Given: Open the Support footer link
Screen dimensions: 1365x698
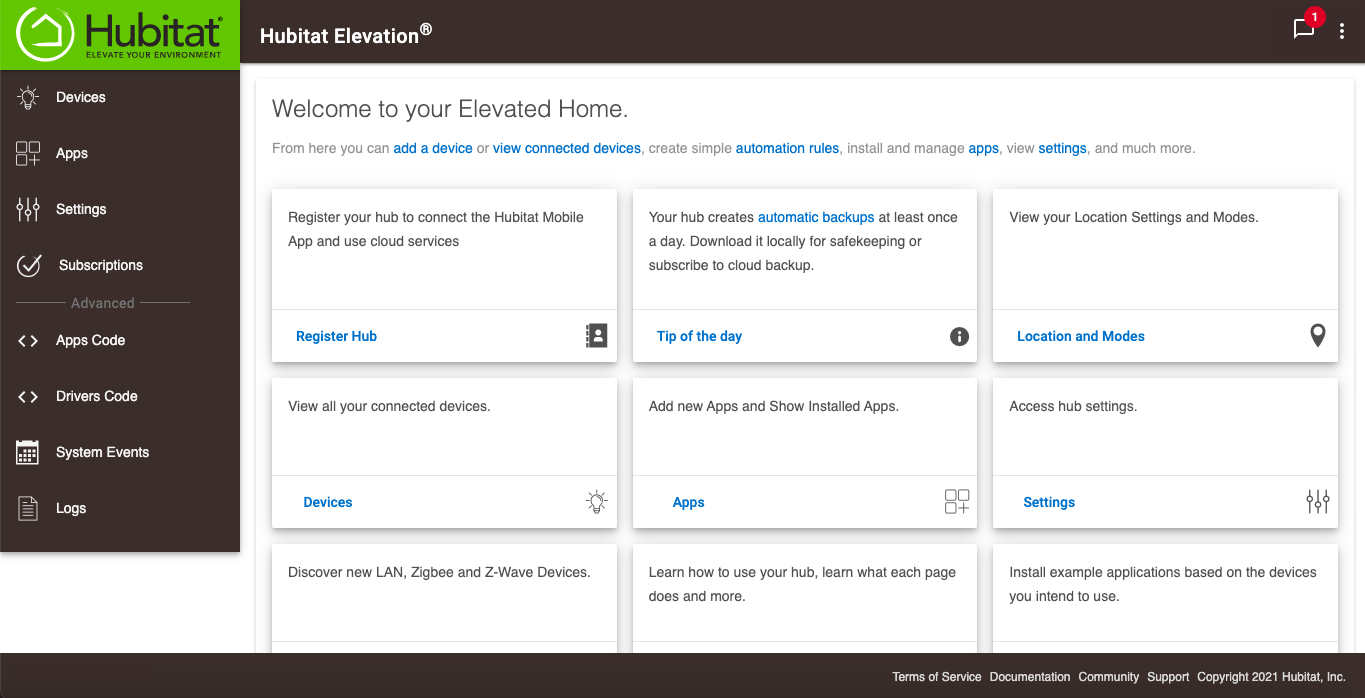Looking at the screenshot, I should (x=1168, y=677).
